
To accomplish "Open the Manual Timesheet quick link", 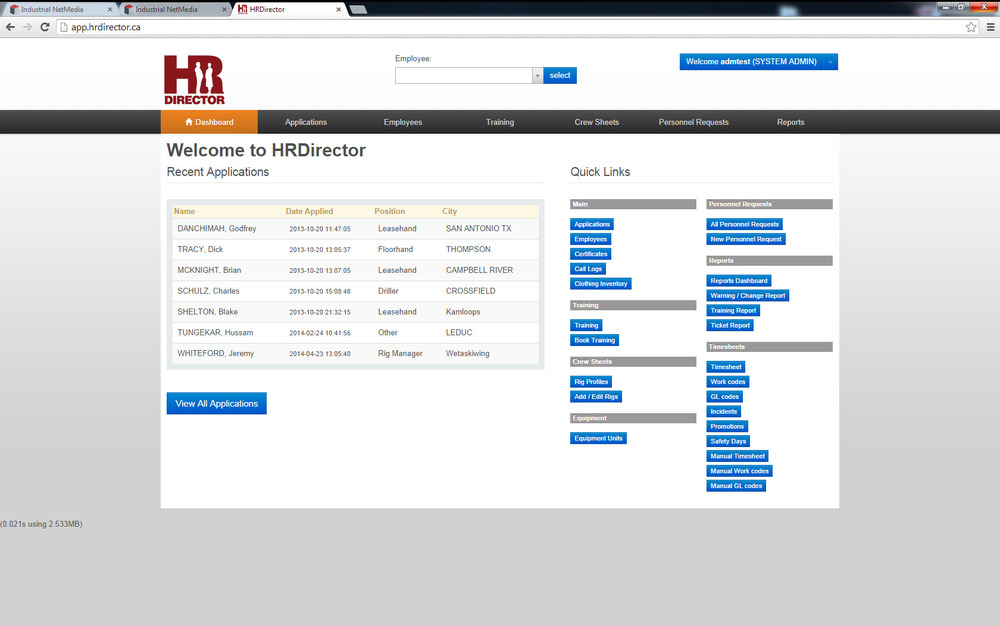I will click(738, 456).
